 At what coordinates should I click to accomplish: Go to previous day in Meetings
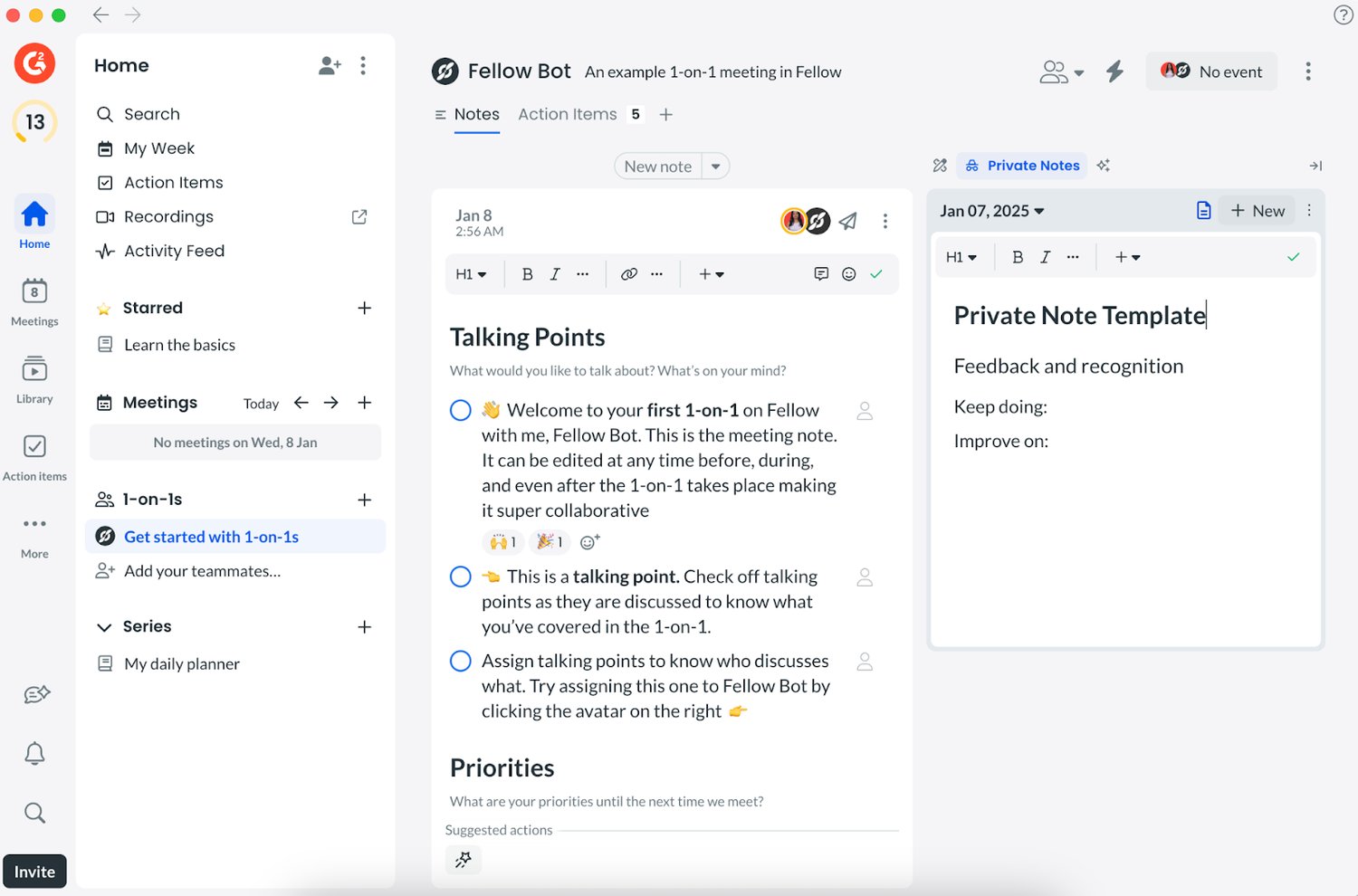[301, 403]
